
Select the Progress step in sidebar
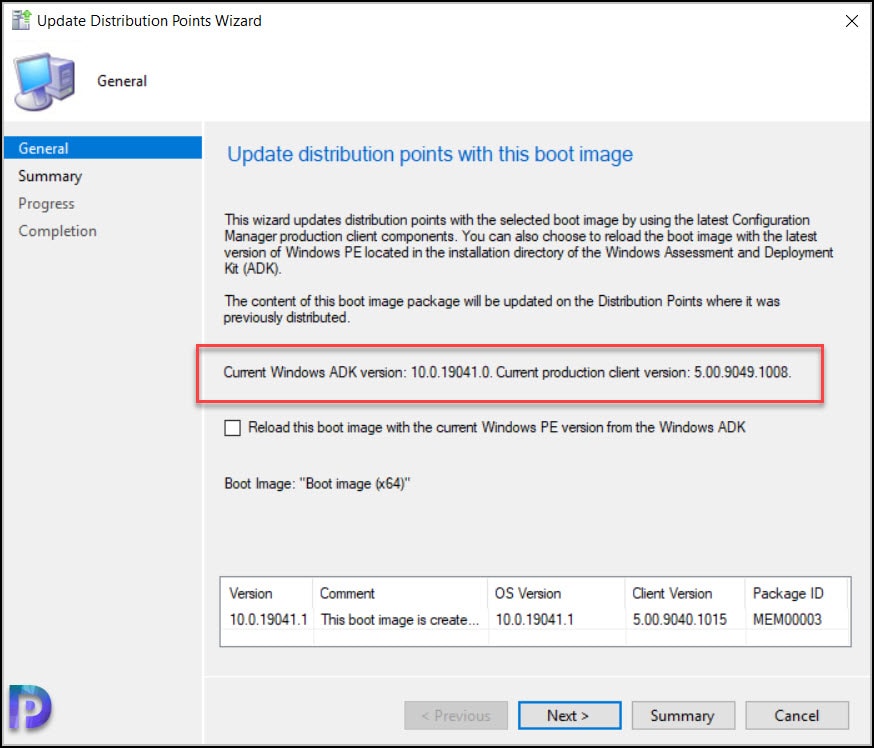pos(46,203)
